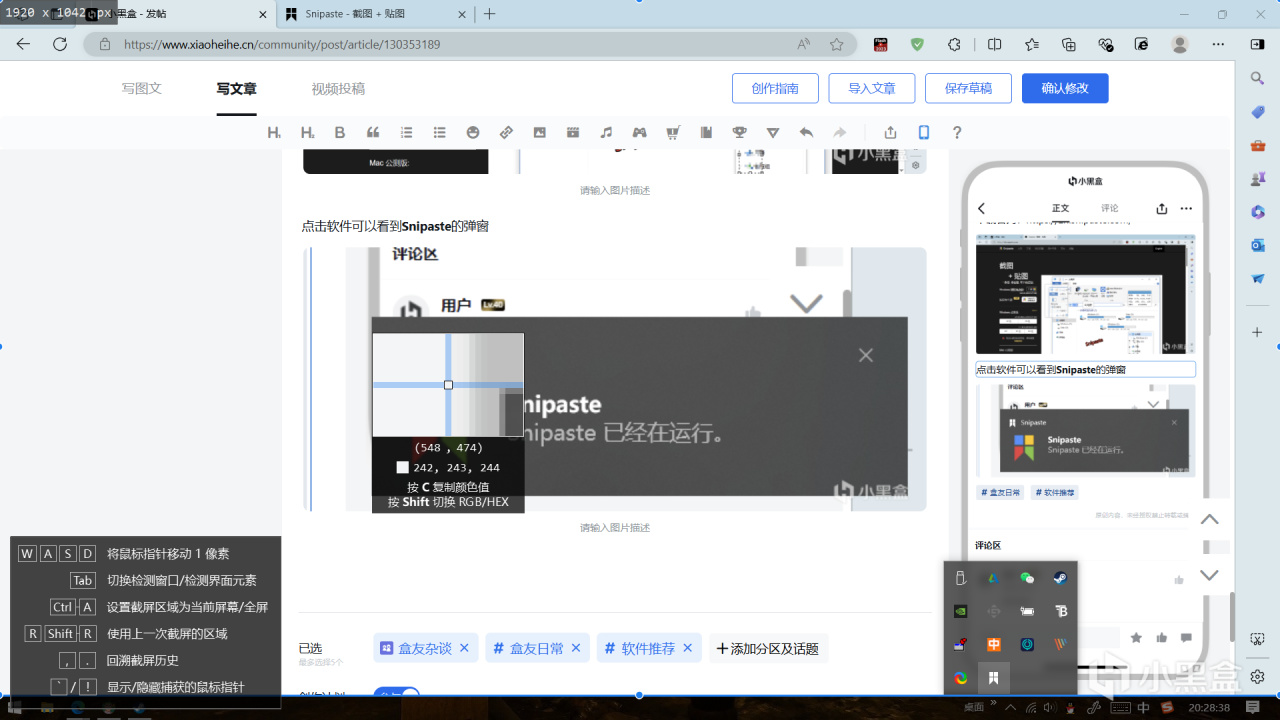The image size is (1280, 720).
Task: Click the trophy icon in editor toolbar
Action: point(740,132)
